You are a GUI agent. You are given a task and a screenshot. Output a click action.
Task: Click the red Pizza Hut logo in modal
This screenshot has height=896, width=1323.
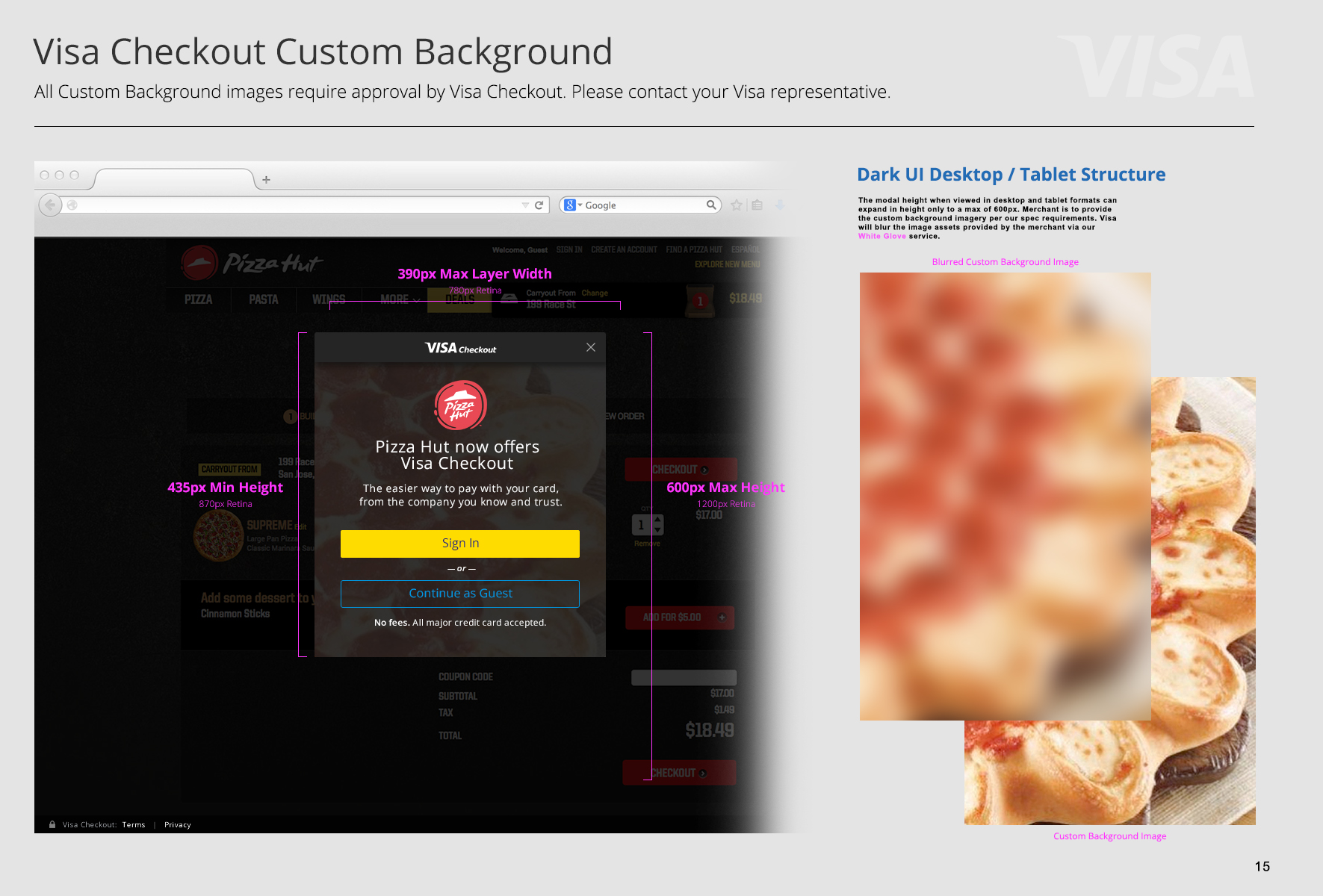pyautogui.click(x=460, y=405)
